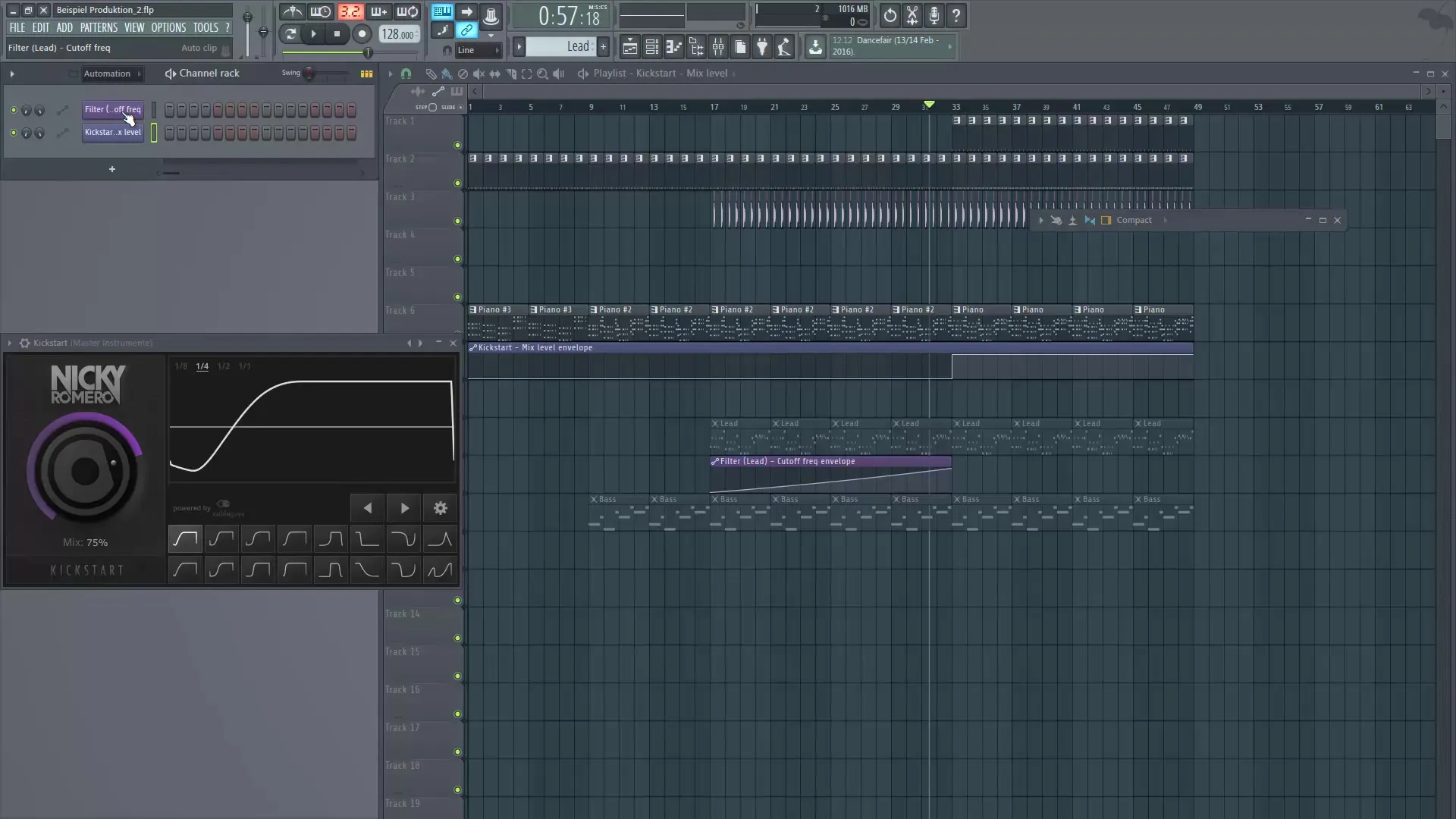Toggle multilink to controllers chain icon
This screenshot has height=819, width=1456.
(467, 31)
